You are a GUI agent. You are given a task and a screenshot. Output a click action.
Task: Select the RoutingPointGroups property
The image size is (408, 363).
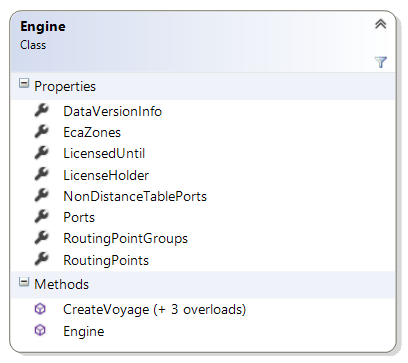click(125, 239)
